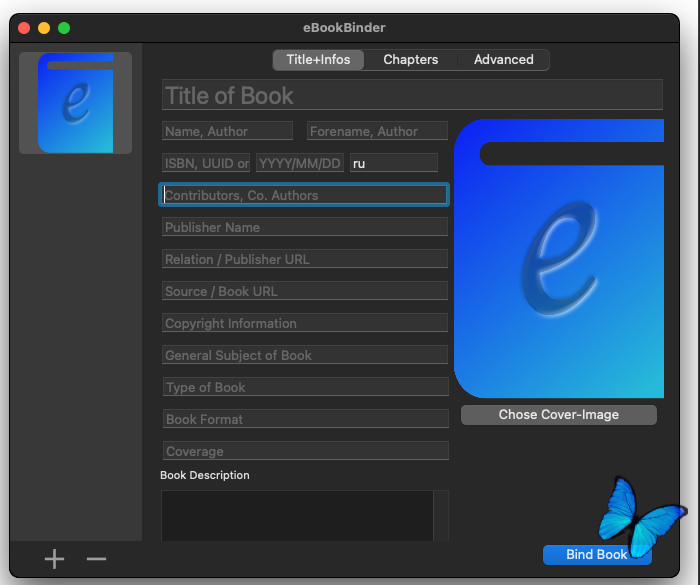700x585 pixels.
Task: Focus the Contributors, Co. Authors field
Action: 304,195
